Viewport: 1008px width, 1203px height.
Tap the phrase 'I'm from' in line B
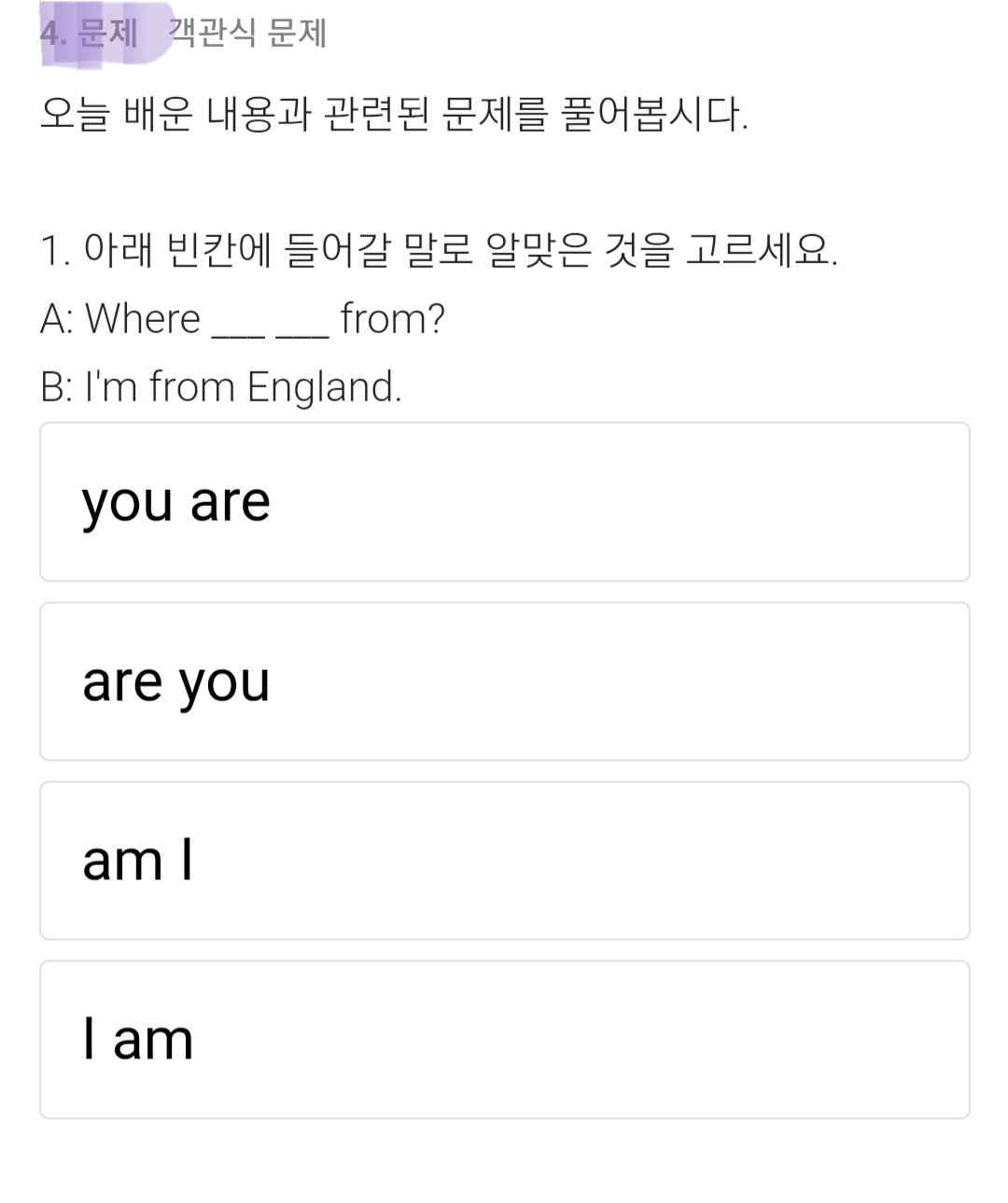point(160,386)
